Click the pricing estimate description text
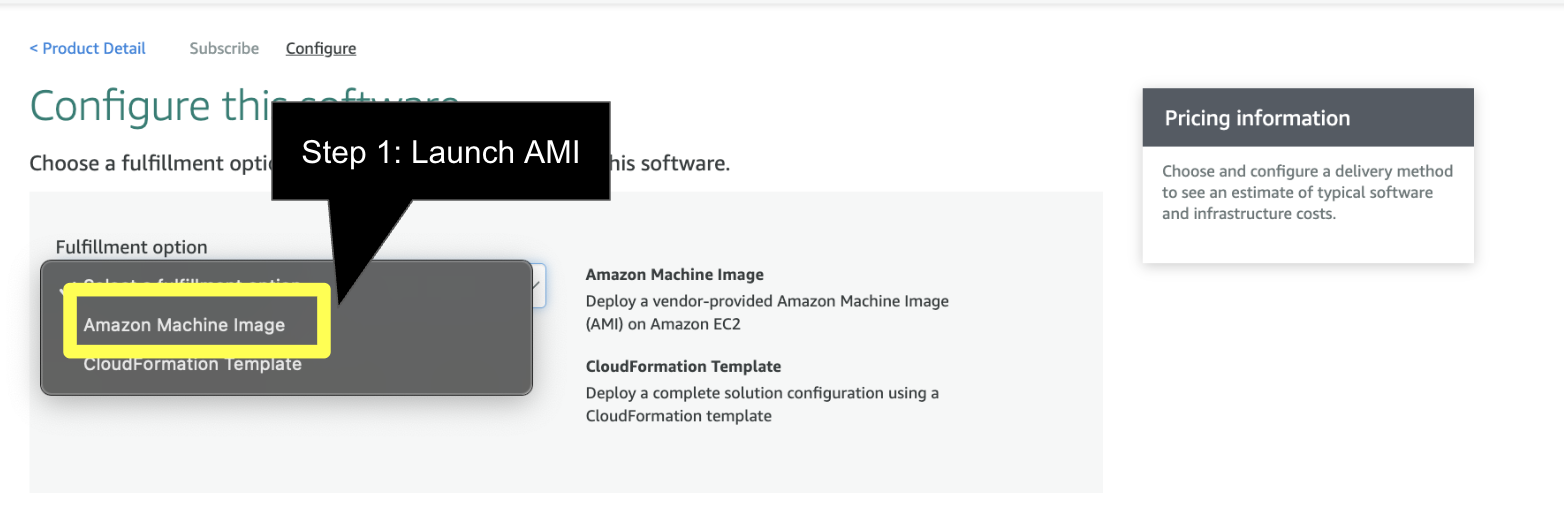The height and width of the screenshot is (520, 1564). click(x=1306, y=192)
